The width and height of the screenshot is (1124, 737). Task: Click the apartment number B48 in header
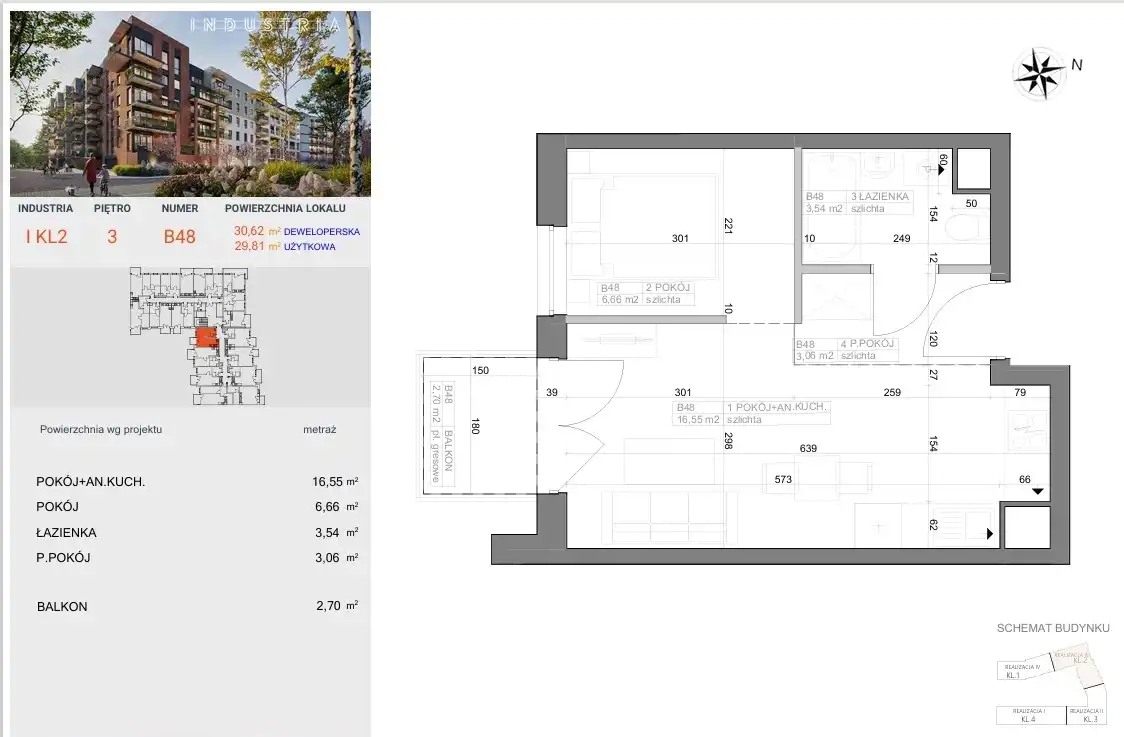[180, 237]
